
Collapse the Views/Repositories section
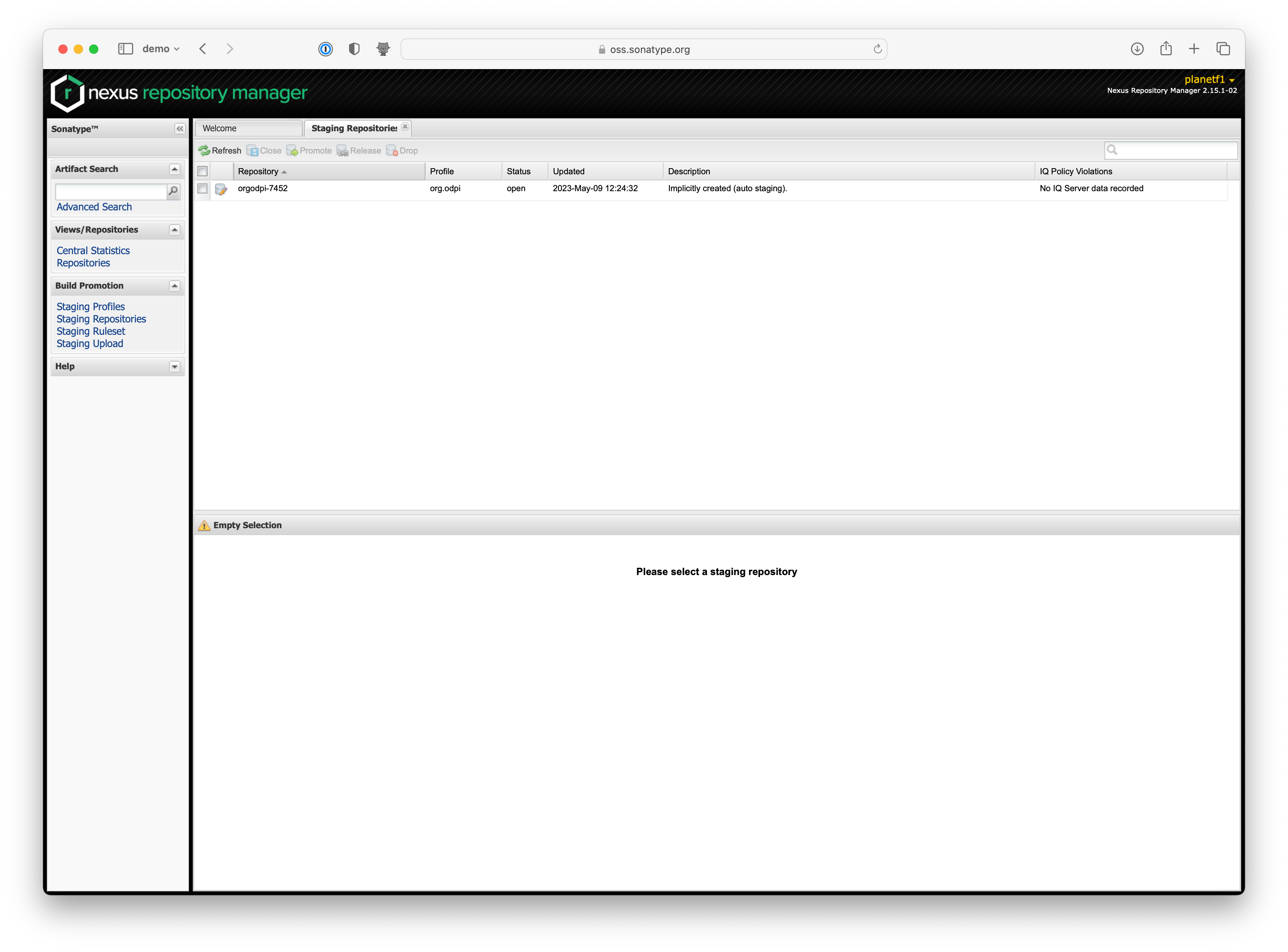click(174, 230)
